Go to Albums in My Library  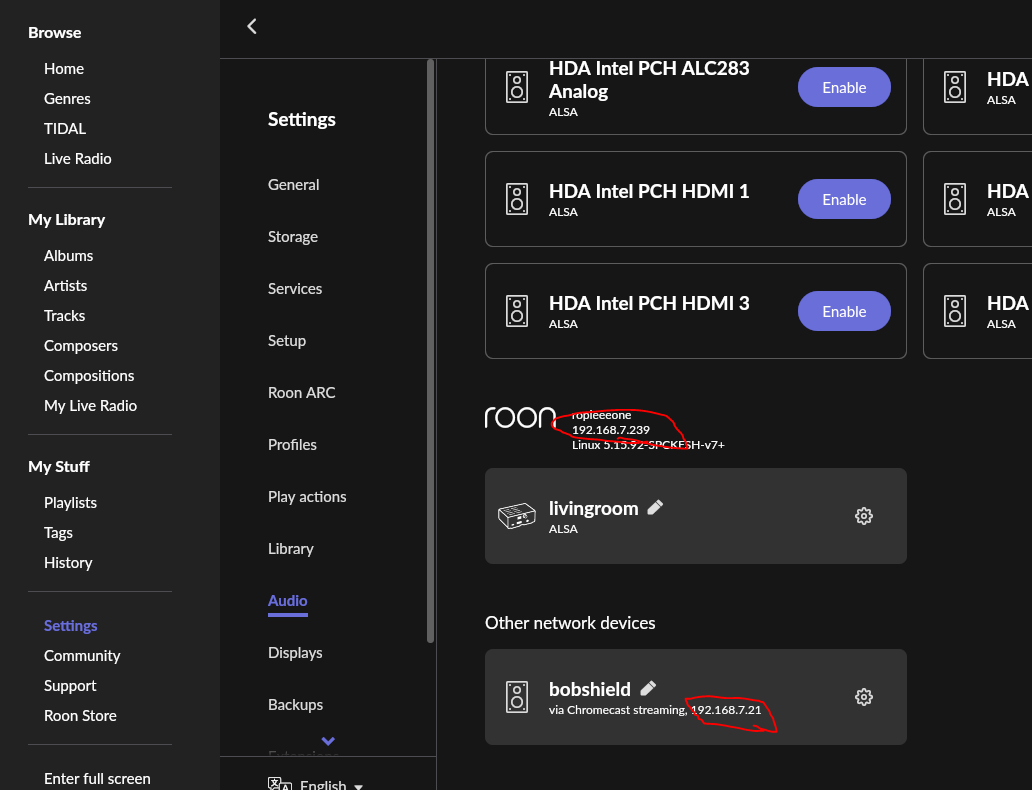[x=68, y=256]
